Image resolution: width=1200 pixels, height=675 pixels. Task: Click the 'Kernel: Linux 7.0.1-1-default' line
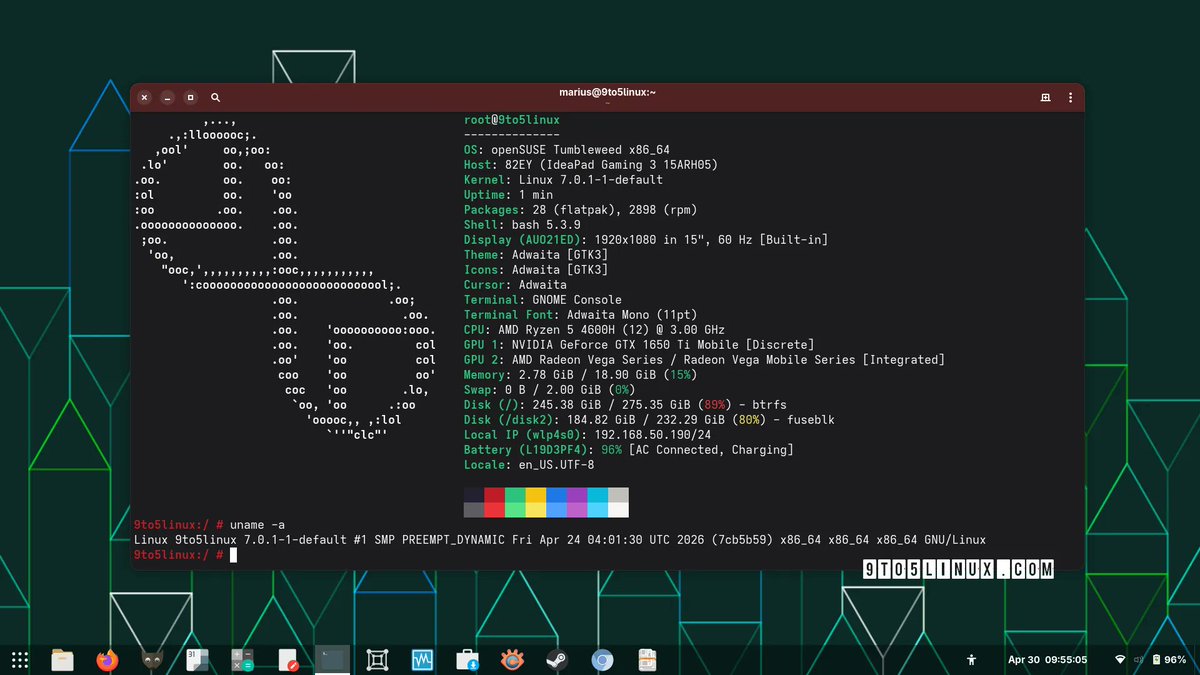(563, 180)
